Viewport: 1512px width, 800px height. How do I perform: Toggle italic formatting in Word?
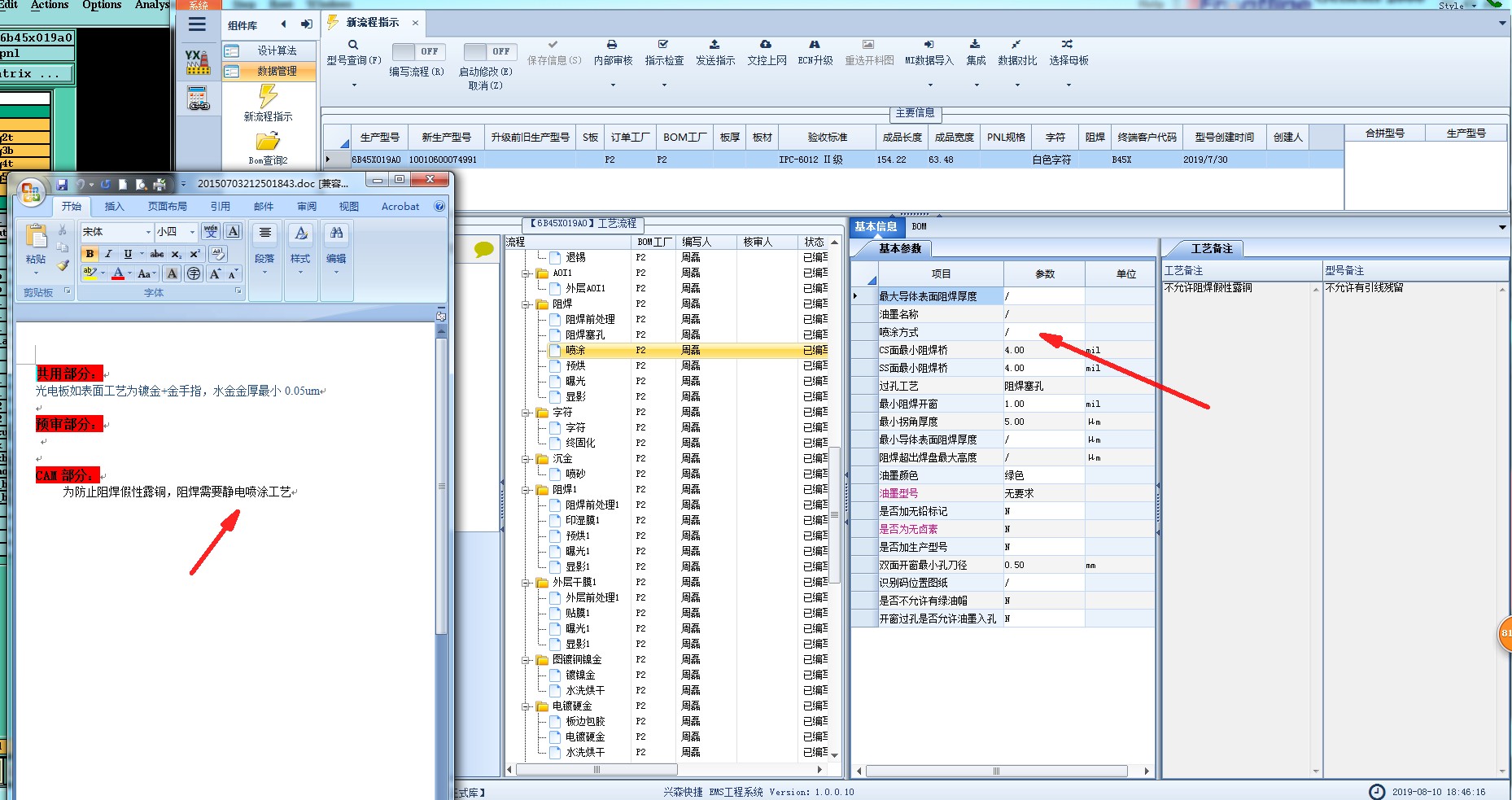coord(108,254)
